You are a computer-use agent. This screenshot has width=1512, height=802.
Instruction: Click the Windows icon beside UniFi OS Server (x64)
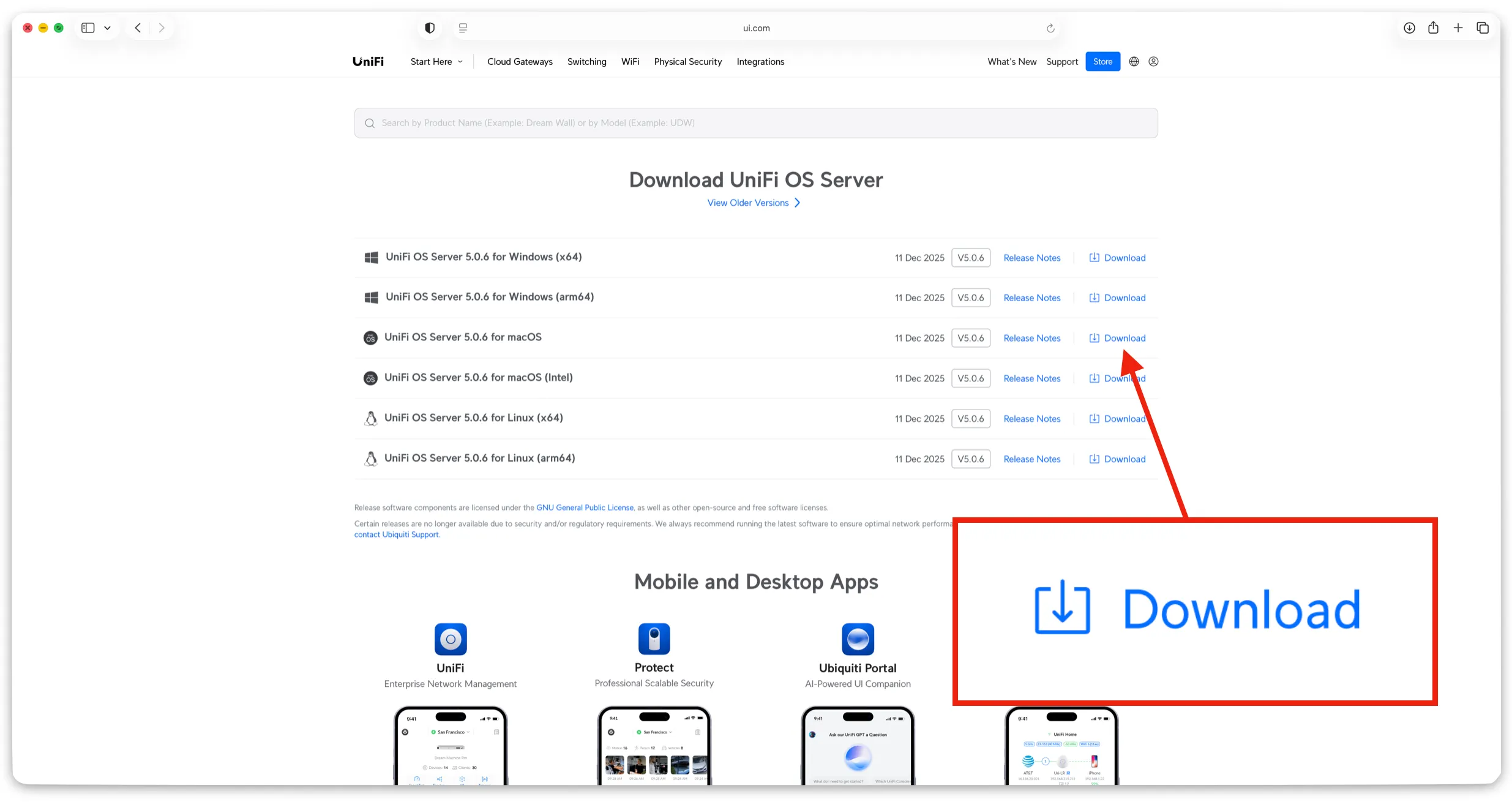(371, 257)
